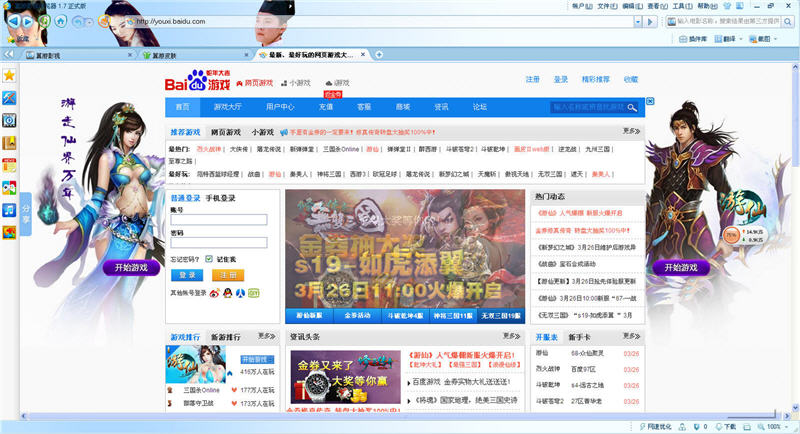Open the 编辑 menu
The width and height of the screenshot is (800, 434).
click(632, 6)
